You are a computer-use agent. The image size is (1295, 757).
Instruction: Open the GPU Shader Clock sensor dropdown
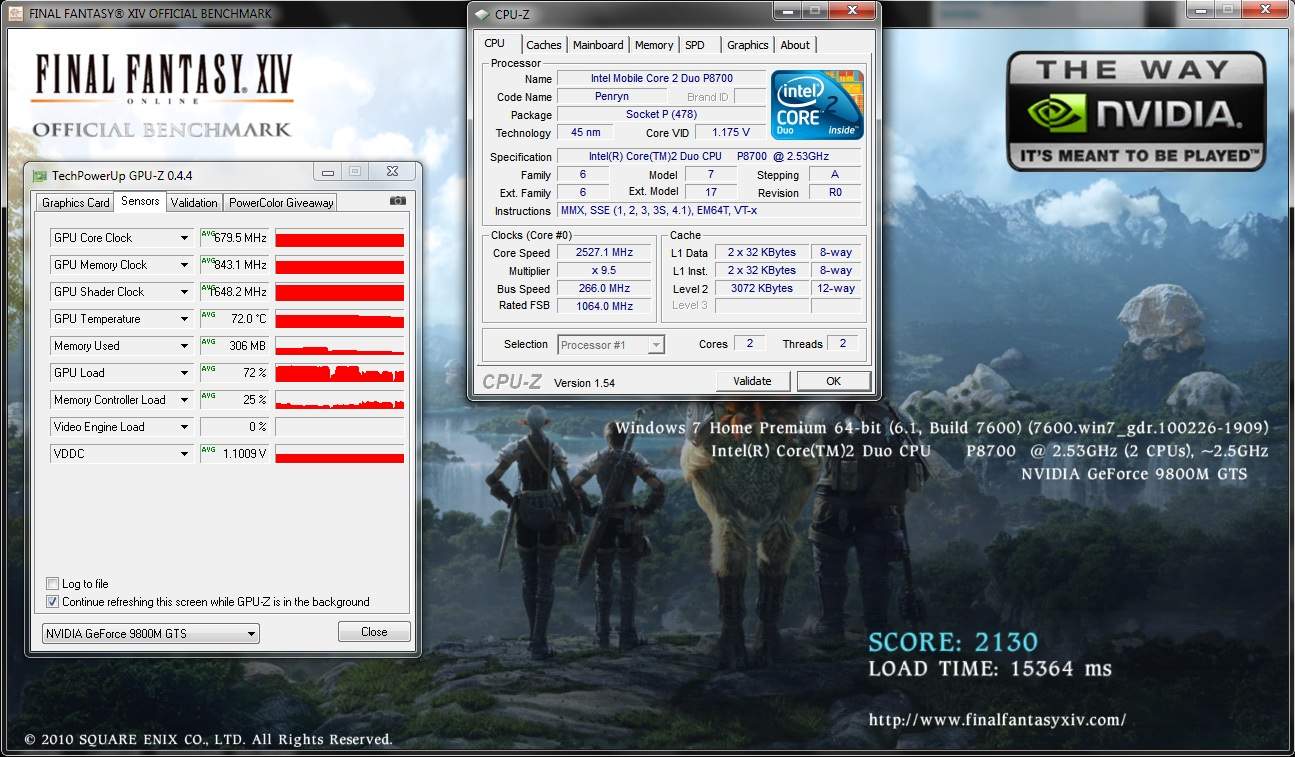point(184,292)
